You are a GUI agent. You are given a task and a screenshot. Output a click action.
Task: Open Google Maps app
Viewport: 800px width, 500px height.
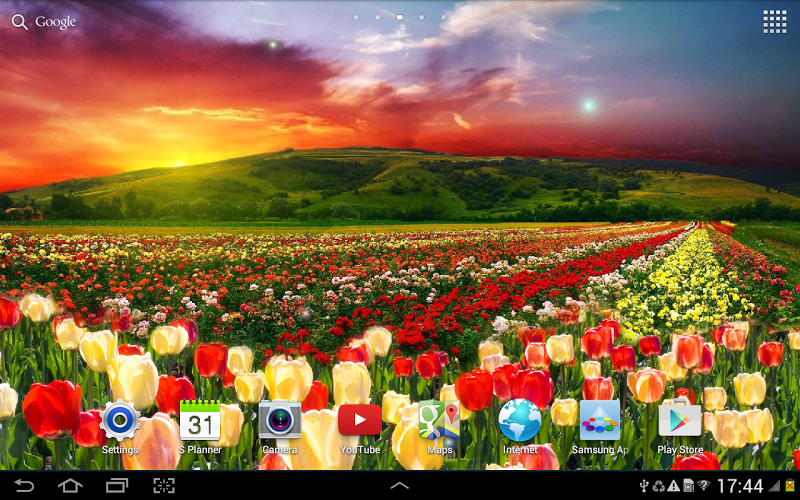pos(440,426)
